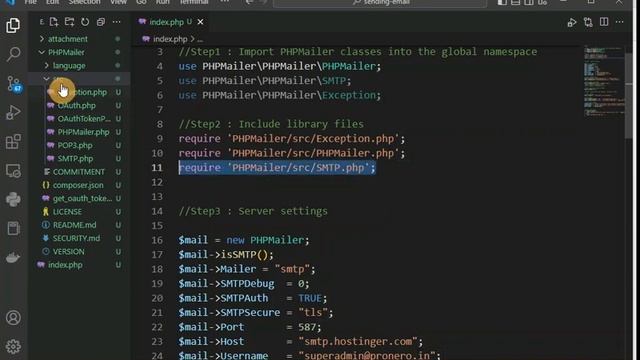Screen dimensions: 640x360
Task: Click the $mail->isSMTP(); line
Action: coord(226,255)
